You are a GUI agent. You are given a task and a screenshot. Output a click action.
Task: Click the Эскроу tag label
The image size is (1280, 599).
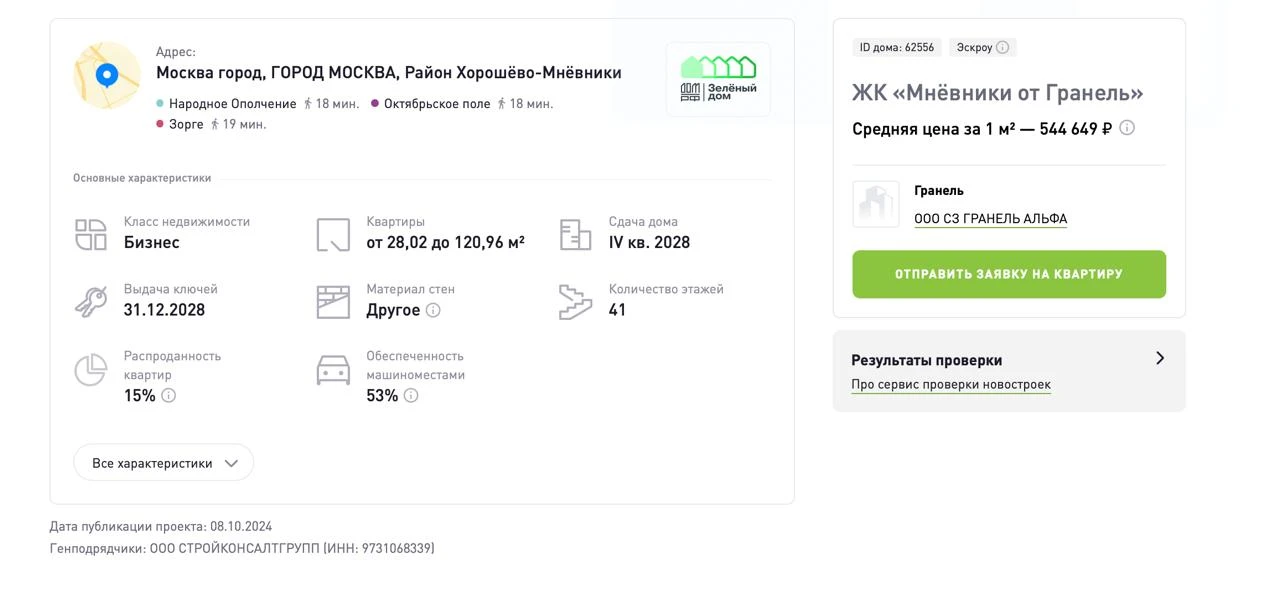pos(974,47)
